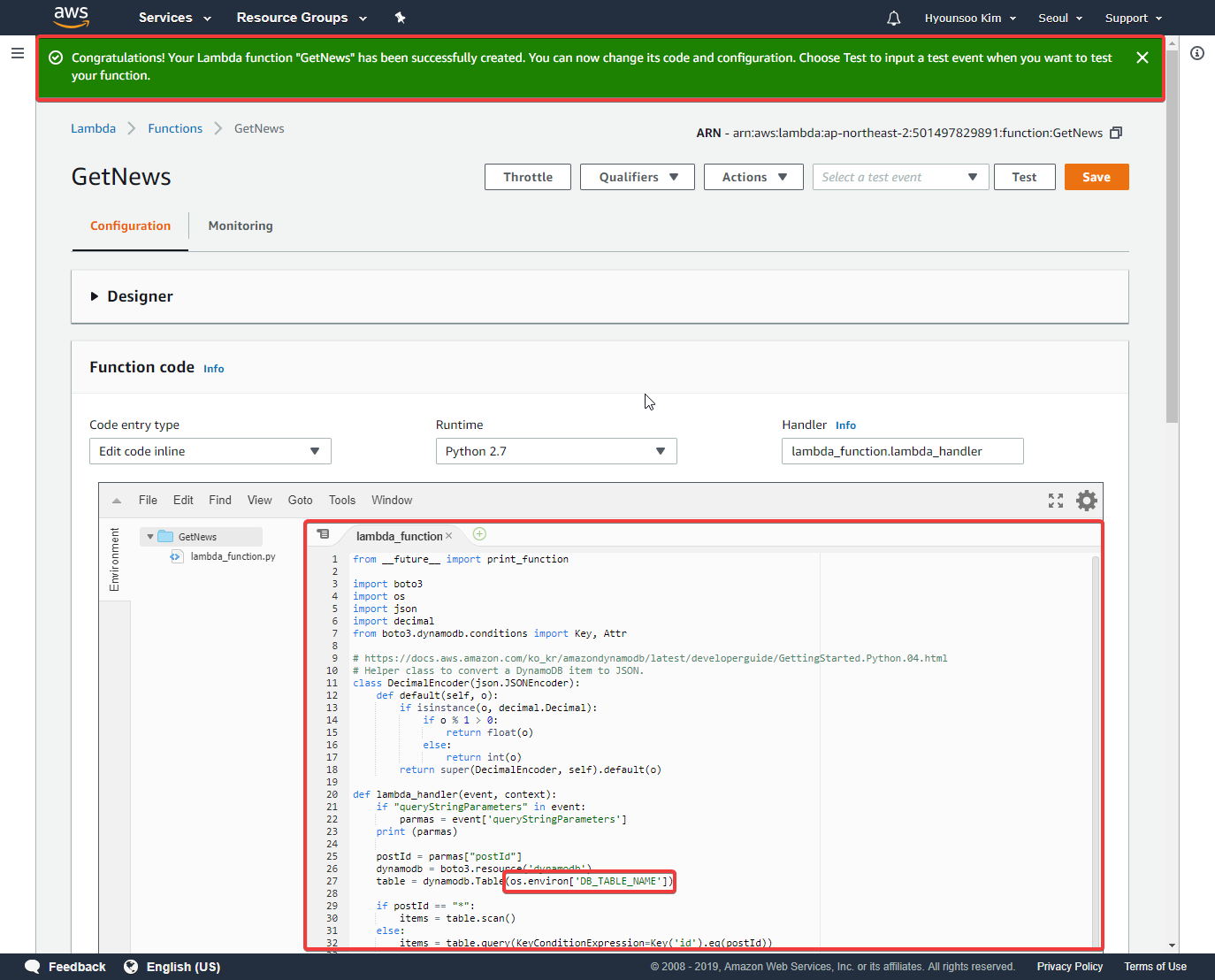This screenshot has width=1215, height=980.
Task: Open the File menu in editor
Action: tap(148, 500)
